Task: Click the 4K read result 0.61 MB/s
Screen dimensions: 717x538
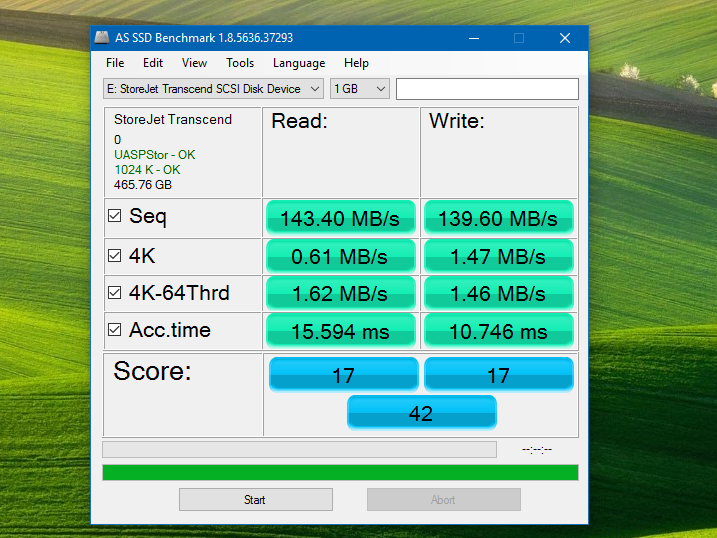Action: point(341,256)
